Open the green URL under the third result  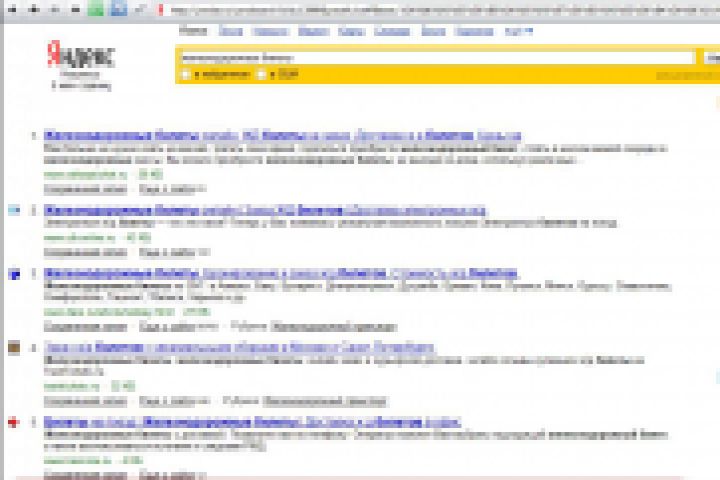coord(109,312)
